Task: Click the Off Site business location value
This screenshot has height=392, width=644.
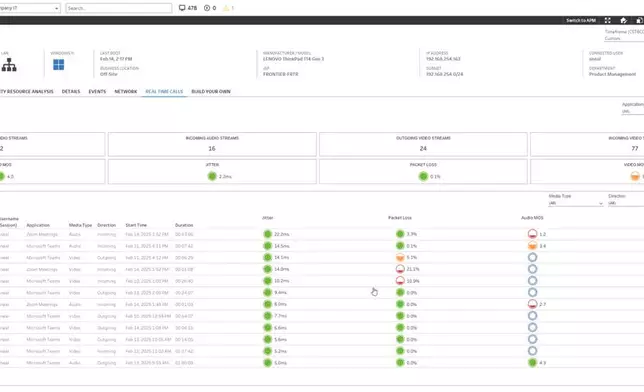Action: pos(109,74)
